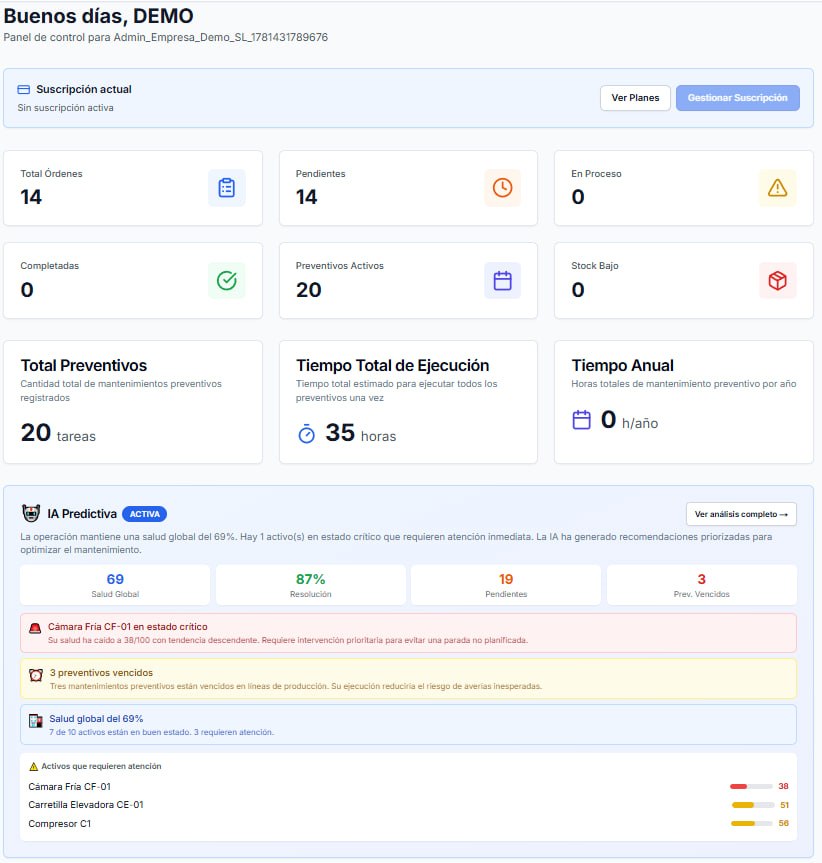The height and width of the screenshot is (863, 822).
Task: Click the siren icon in Cámara Fría alert
Action: pos(35,628)
